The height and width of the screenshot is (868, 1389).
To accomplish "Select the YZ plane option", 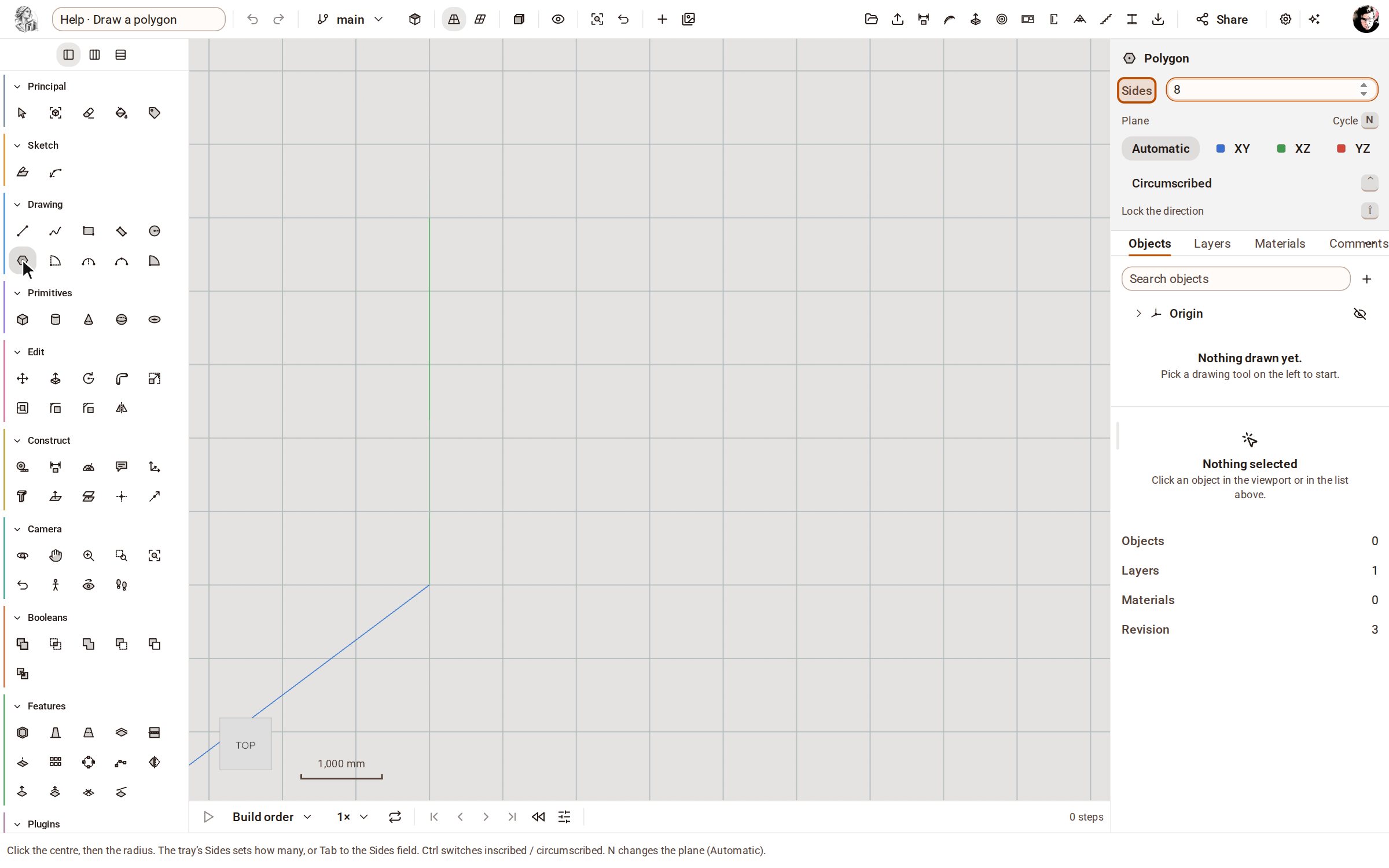I will click(1354, 149).
